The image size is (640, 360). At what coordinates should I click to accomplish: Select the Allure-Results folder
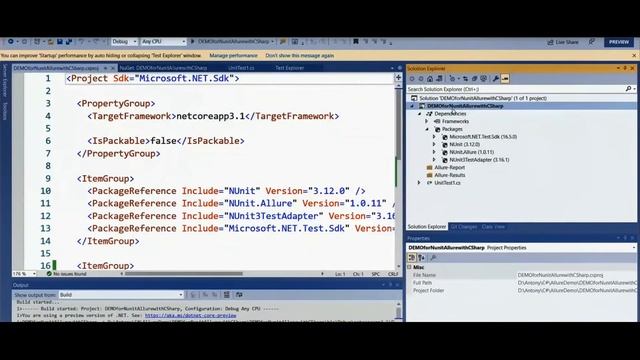[449, 175]
